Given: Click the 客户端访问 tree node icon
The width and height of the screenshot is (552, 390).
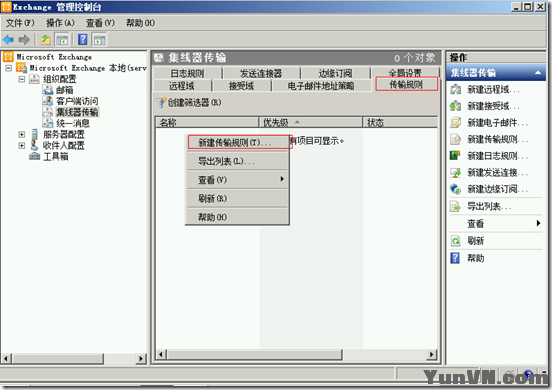Looking at the screenshot, I should pyautogui.click(x=48, y=101).
